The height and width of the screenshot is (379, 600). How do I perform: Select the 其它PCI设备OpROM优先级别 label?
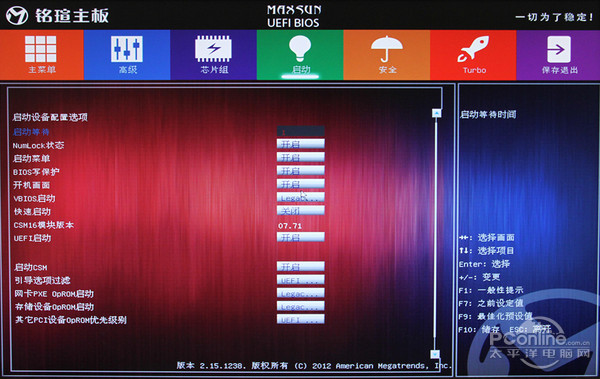click(70, 320)
